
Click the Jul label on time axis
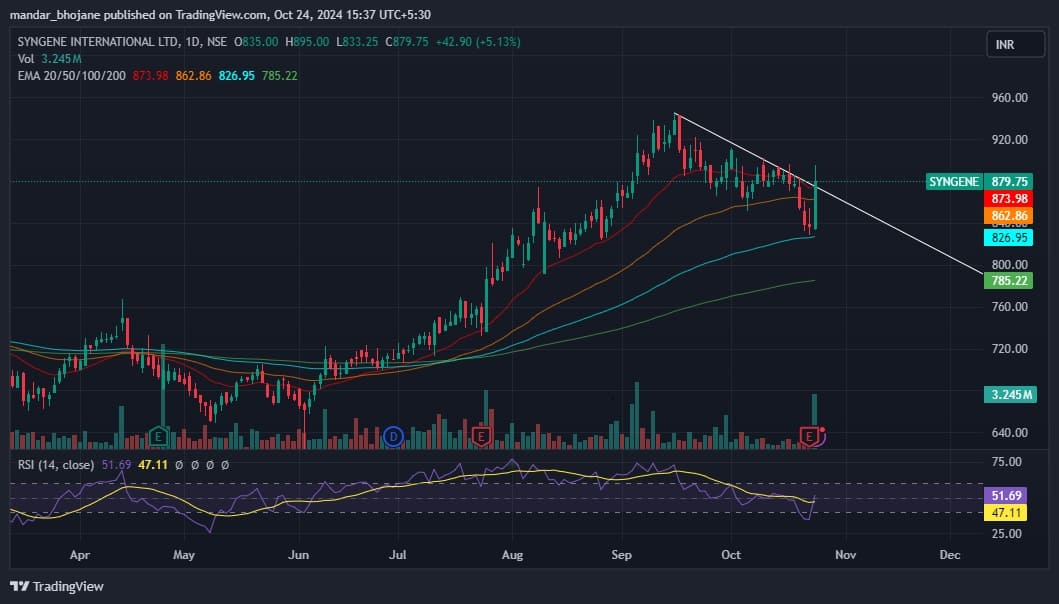click(398, 555)
